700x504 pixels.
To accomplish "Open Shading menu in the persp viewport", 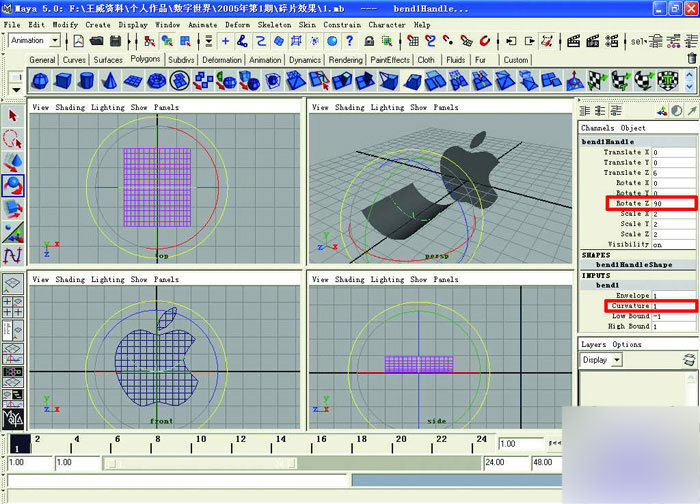I will coord(350,107).
